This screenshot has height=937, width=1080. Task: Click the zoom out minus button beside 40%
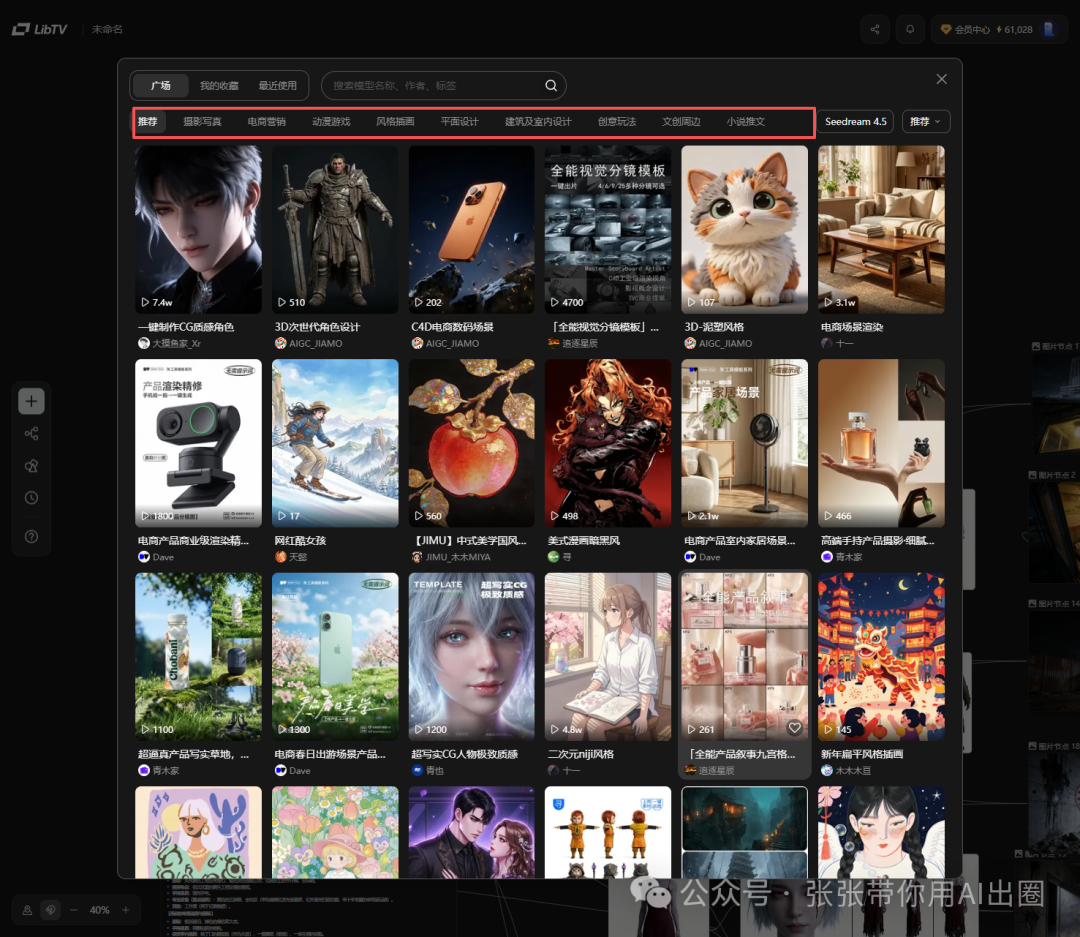pos(74,910)
